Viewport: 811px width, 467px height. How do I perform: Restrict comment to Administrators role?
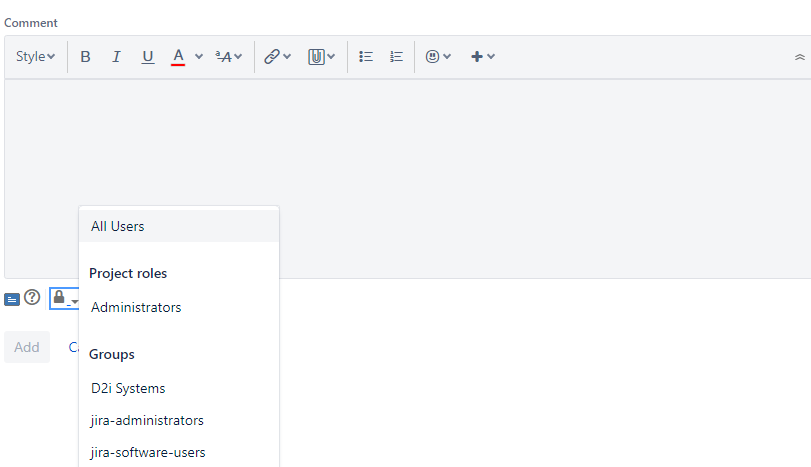pyautogui.click(x=179, y=307)
